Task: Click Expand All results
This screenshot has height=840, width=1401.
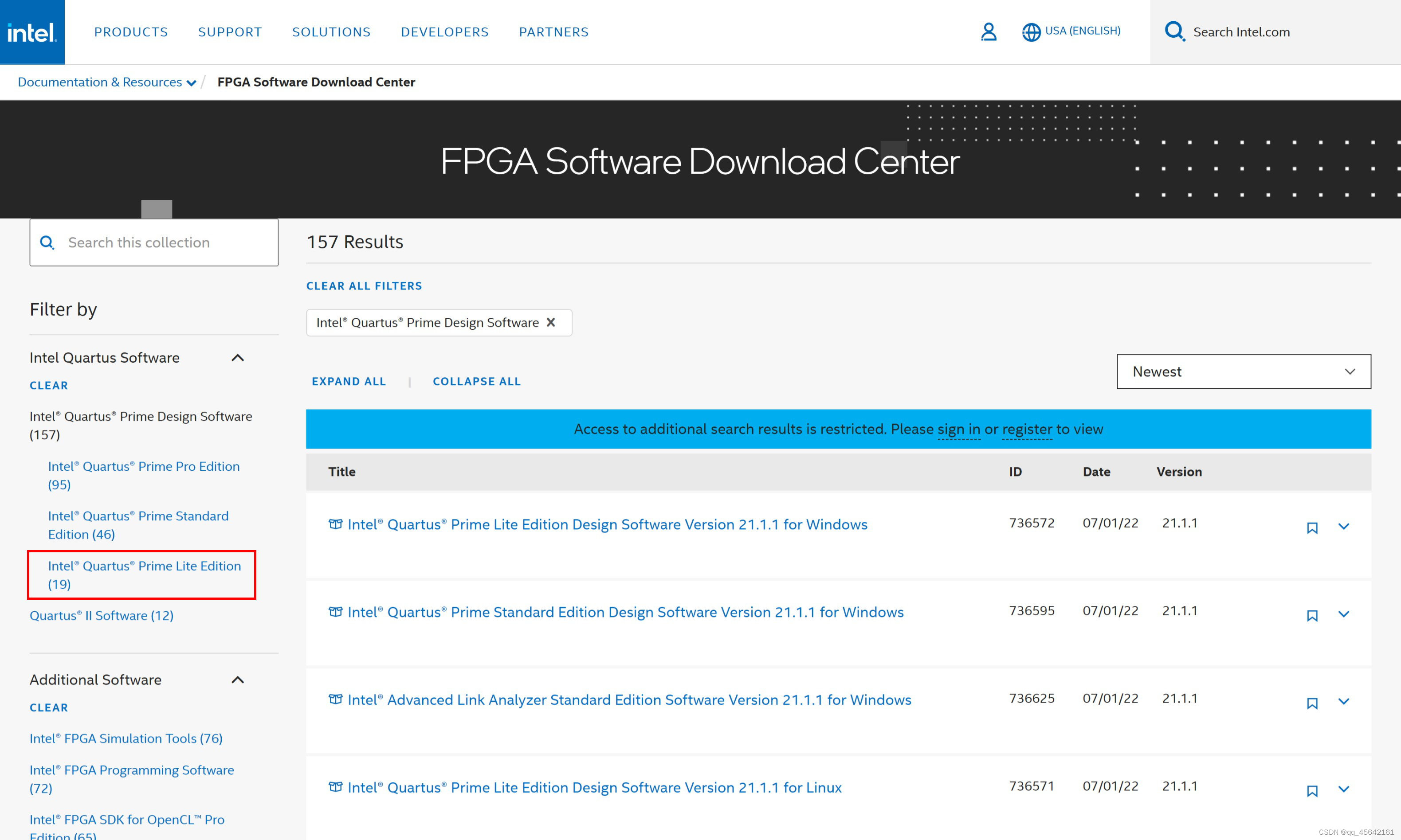Action: coord(348,382)
